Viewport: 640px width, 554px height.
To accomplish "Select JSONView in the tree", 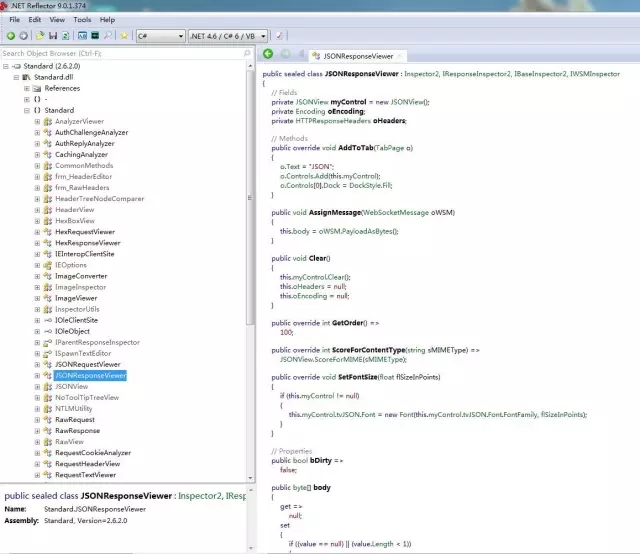I will [71, 386].
